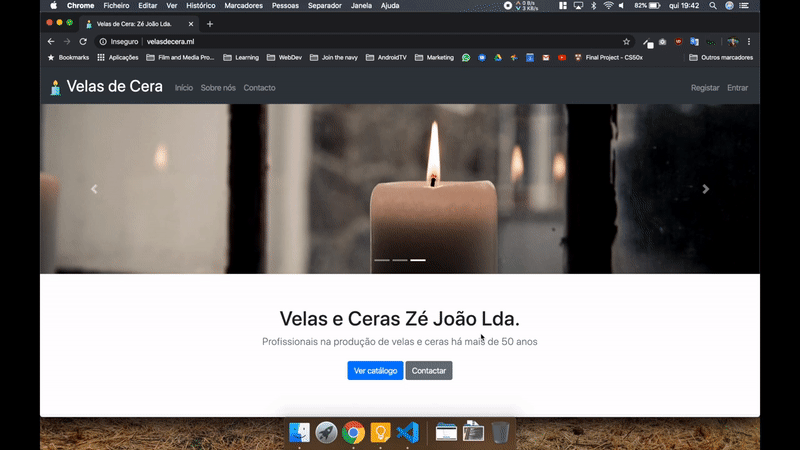Open the Janela menu
The width and height of the screenshot is (800, 450).
361,6
